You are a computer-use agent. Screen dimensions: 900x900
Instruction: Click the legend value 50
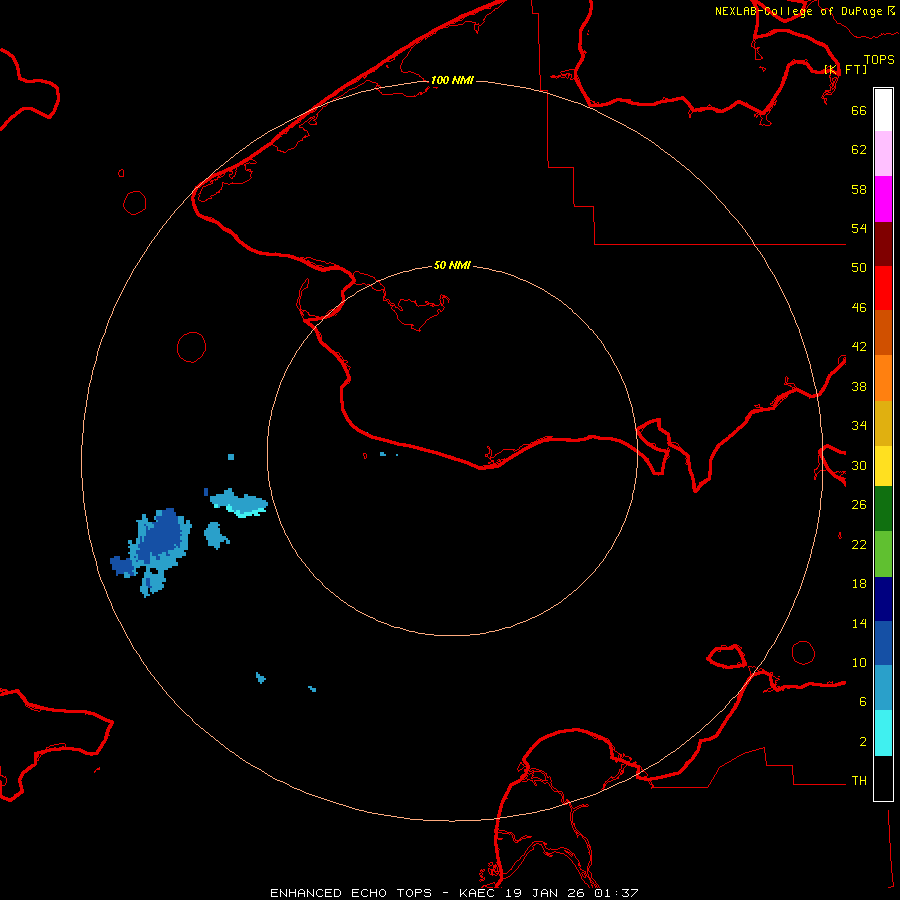[x=859, y=267]
